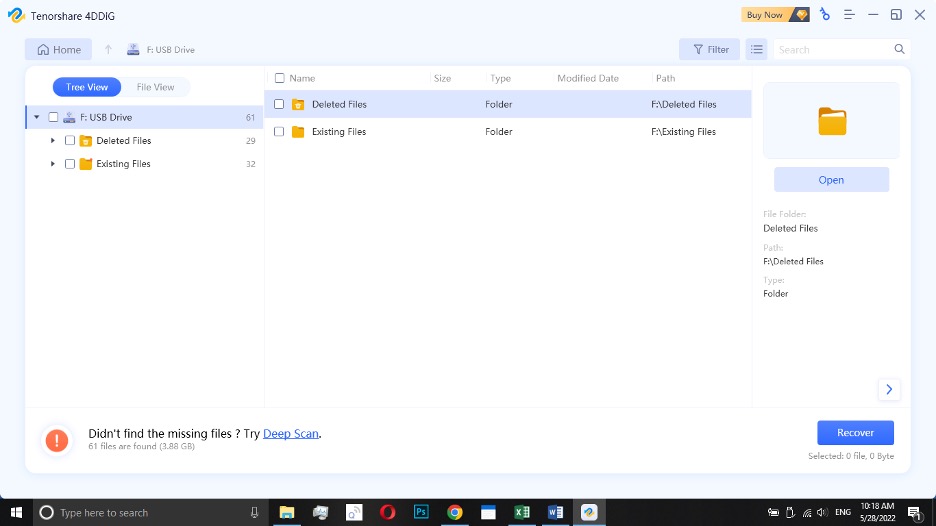Sort by the Type column header

point(500,78)
